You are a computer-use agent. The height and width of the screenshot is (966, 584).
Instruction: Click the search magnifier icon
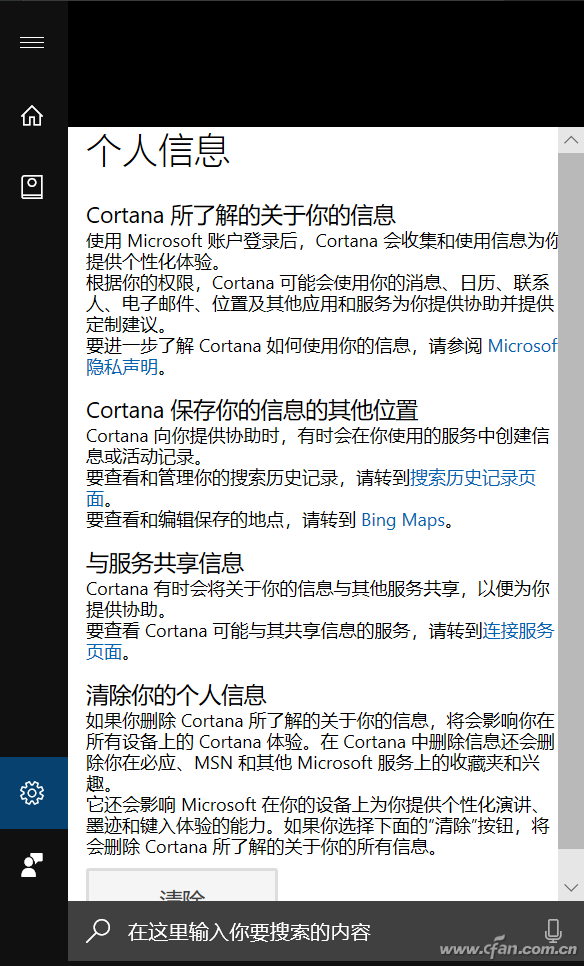[x=97, y=932]
